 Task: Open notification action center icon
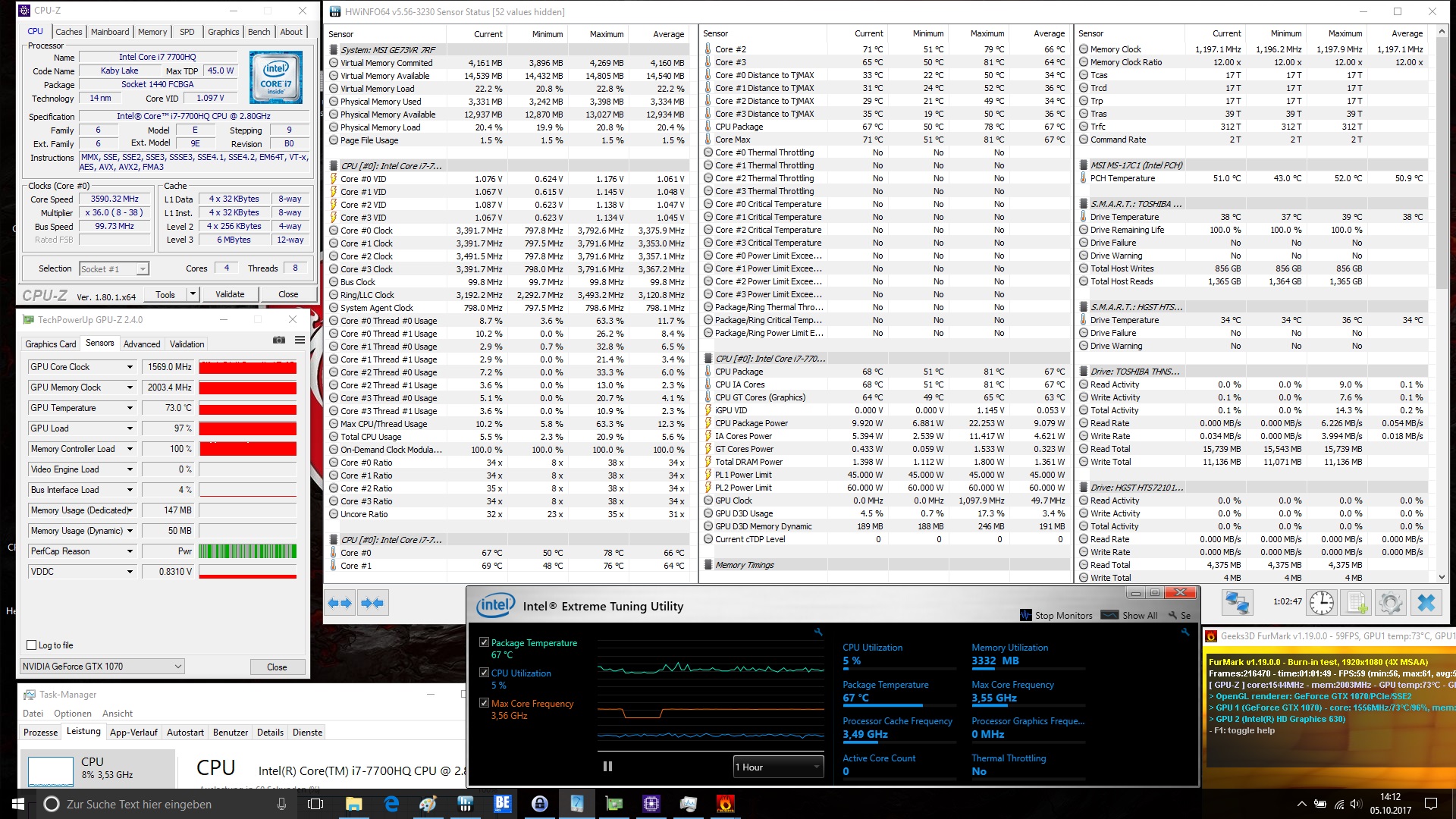tap(1431, 804)
